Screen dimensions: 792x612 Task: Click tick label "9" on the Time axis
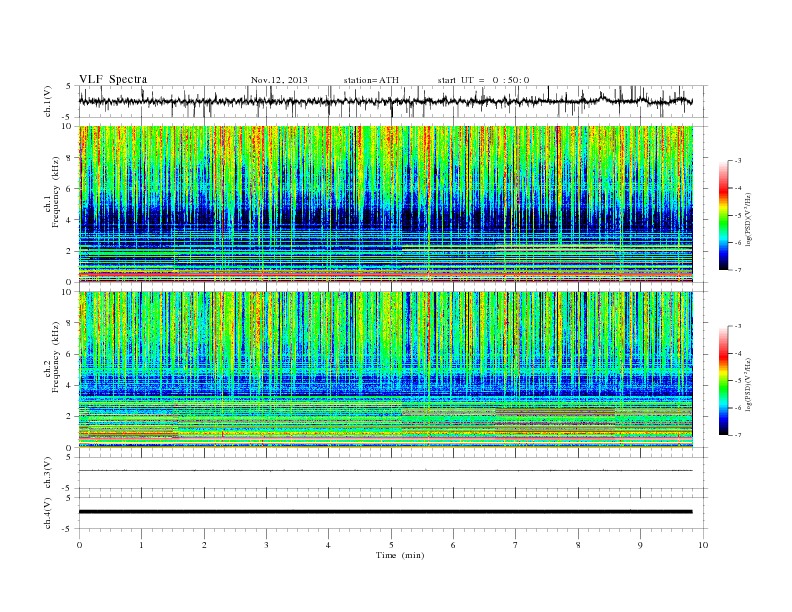pyautogui.click(x=640, y=545)
